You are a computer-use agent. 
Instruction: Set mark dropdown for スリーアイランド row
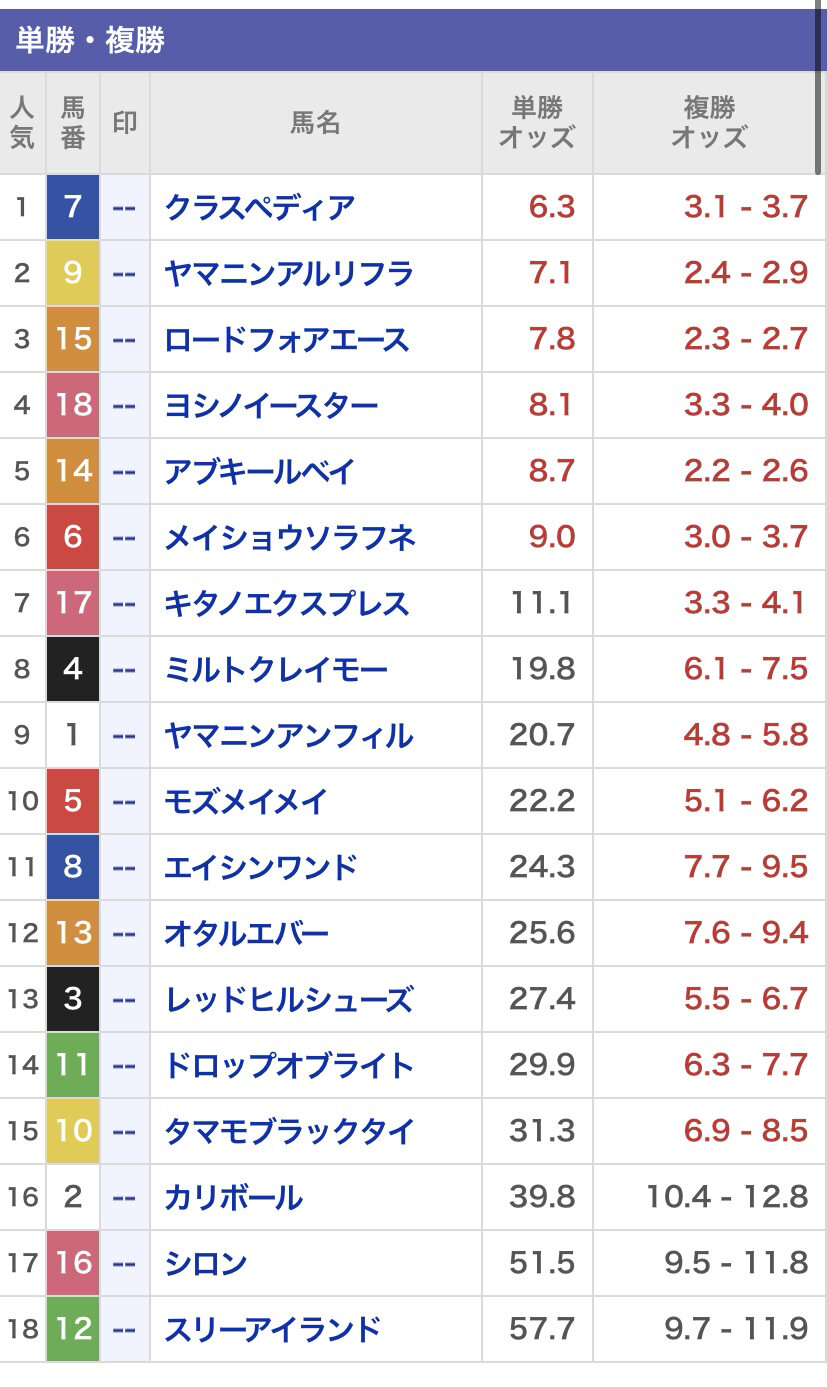coord(125,1329)
